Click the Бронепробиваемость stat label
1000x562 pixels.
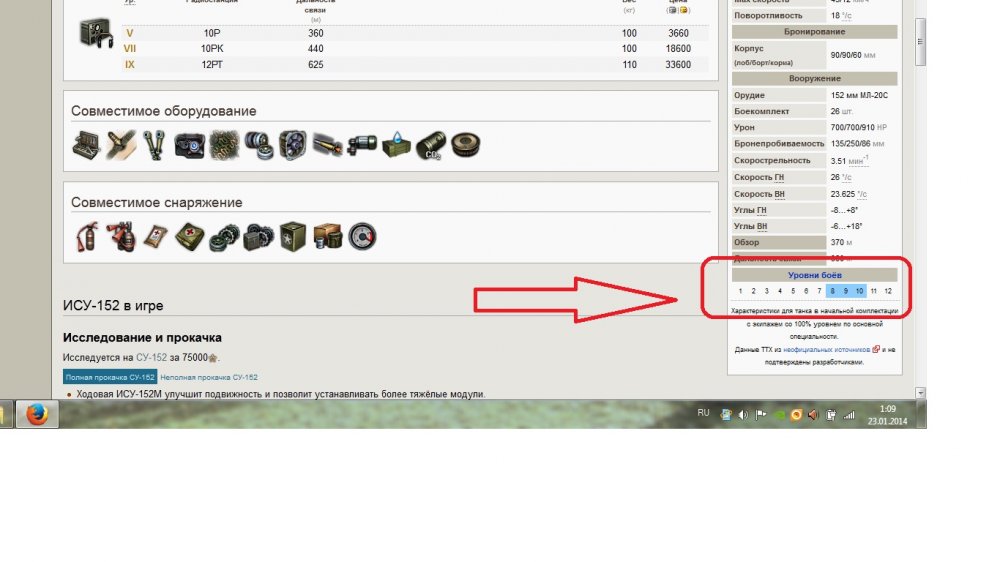pos(779,144)
